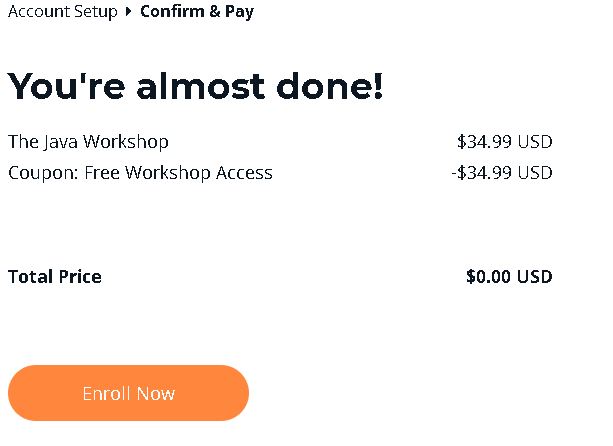Click "USD" beside the $0.00 total

[x=535, y=276]
